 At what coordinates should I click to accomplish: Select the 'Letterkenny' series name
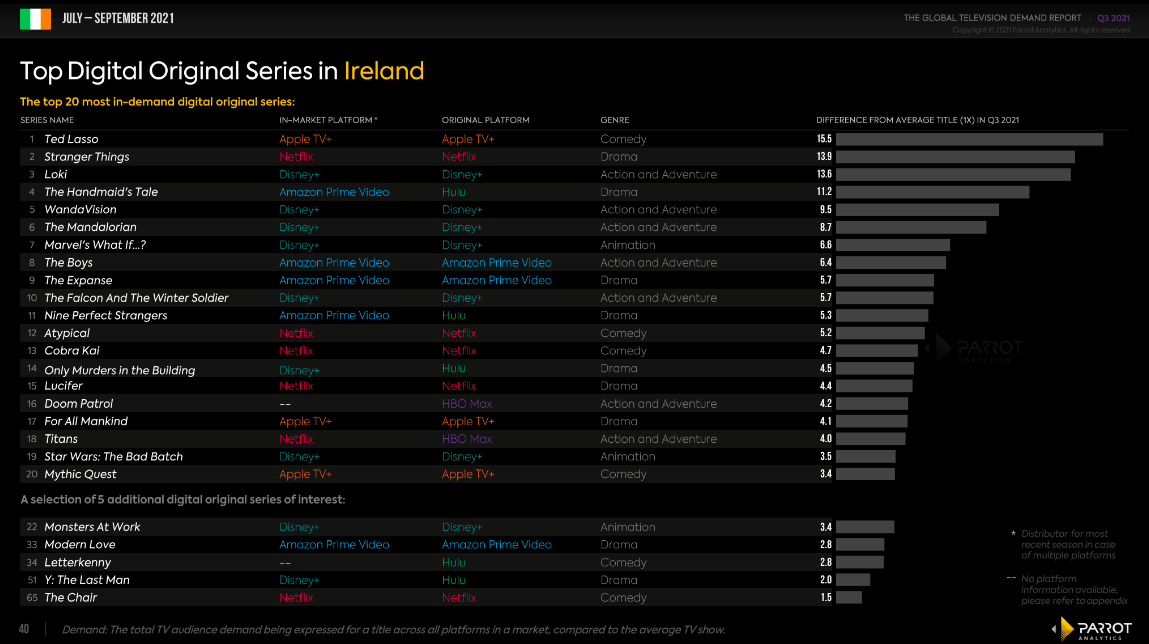pos(78,563)
